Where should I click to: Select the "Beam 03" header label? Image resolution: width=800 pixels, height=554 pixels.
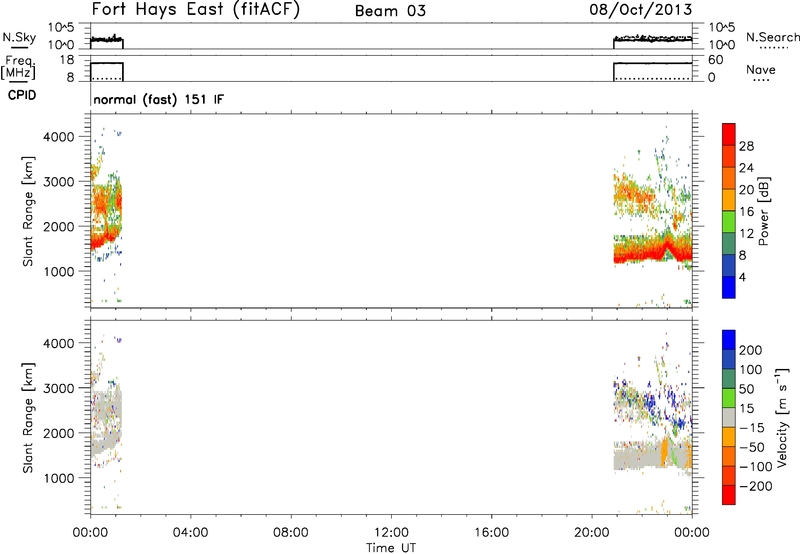point(390,11)
